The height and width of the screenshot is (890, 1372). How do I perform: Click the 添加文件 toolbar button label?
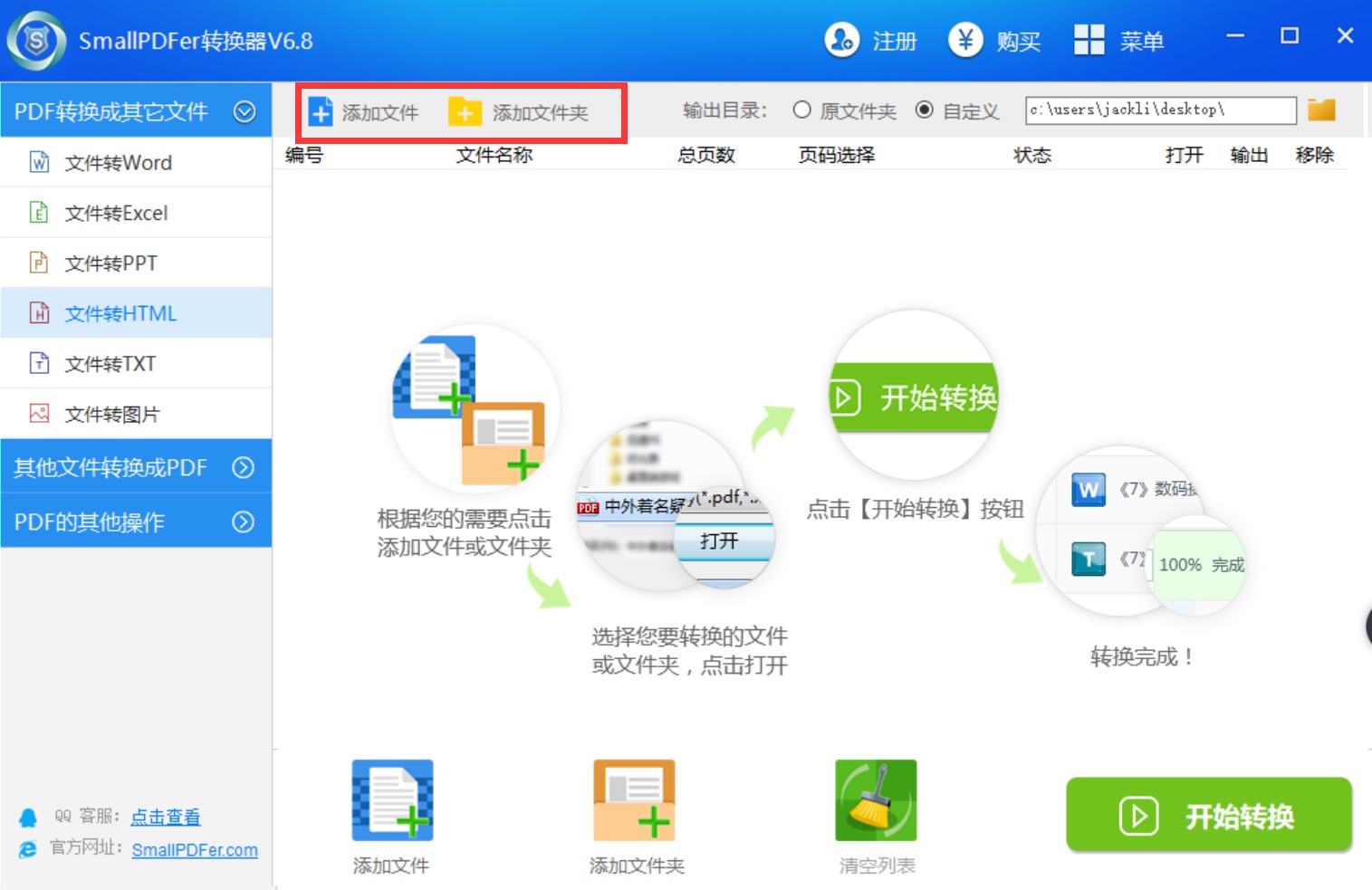pos(380,112)
